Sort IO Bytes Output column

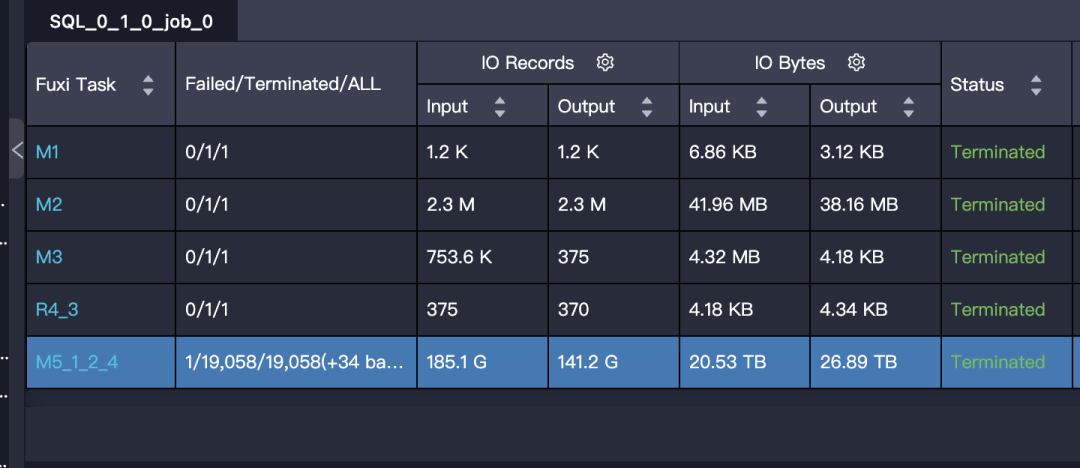(908, 106)
